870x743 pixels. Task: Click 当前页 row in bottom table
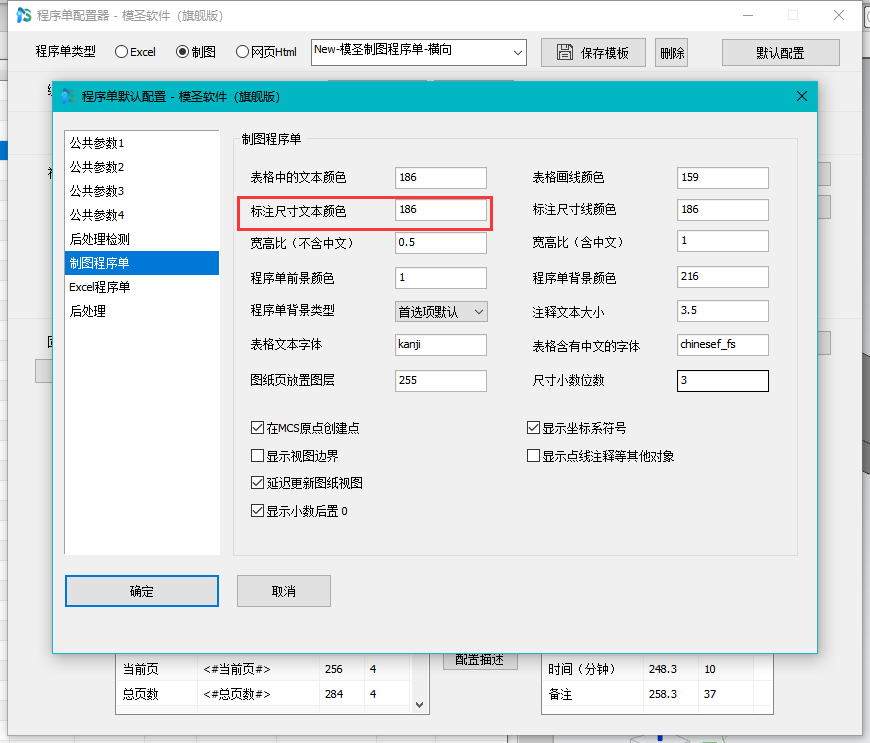pos(264,669)
